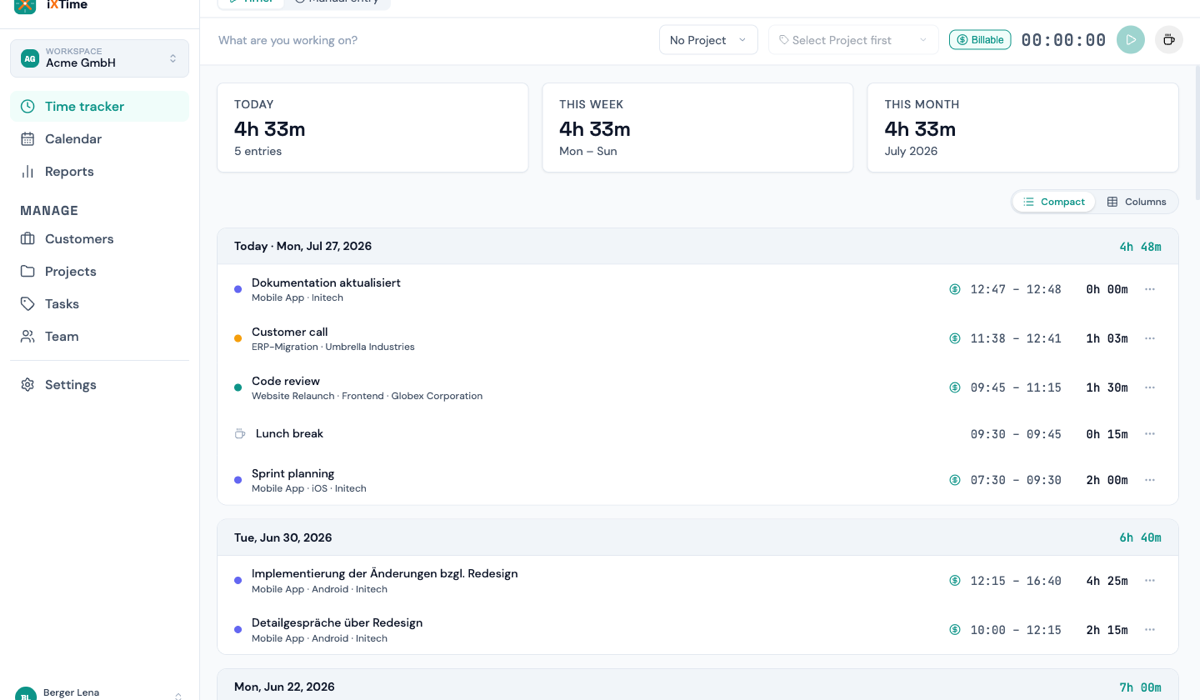The image size is (1200, 700).
Task: Click the timer display reading 00:00:00
Action: coord(1063,40)
